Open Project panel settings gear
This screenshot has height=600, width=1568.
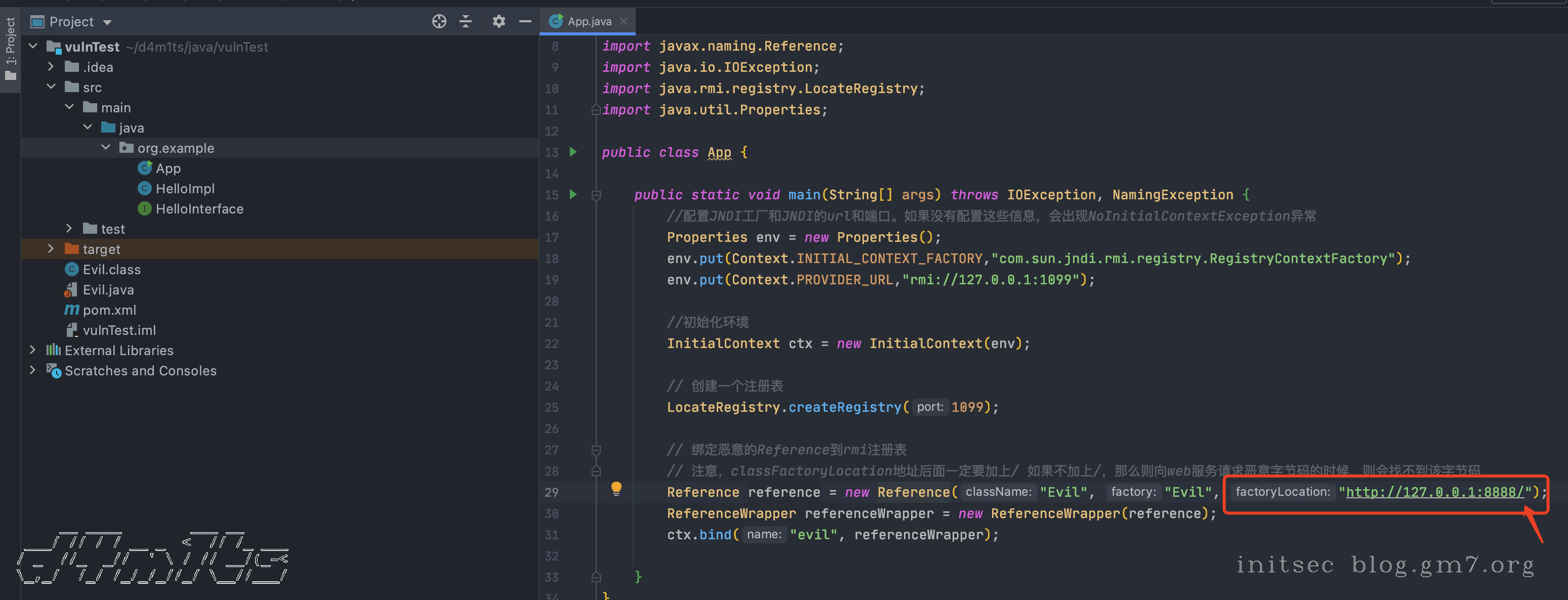[499, 21]
